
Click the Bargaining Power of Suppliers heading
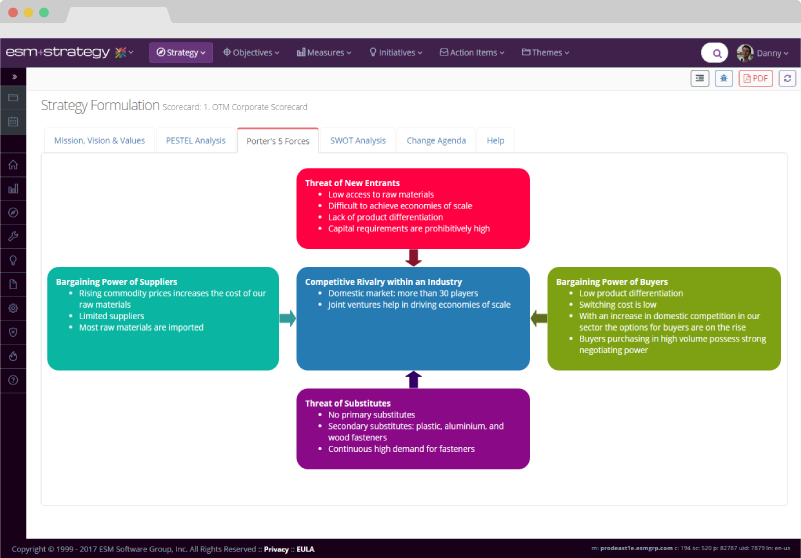coord(116,282)
